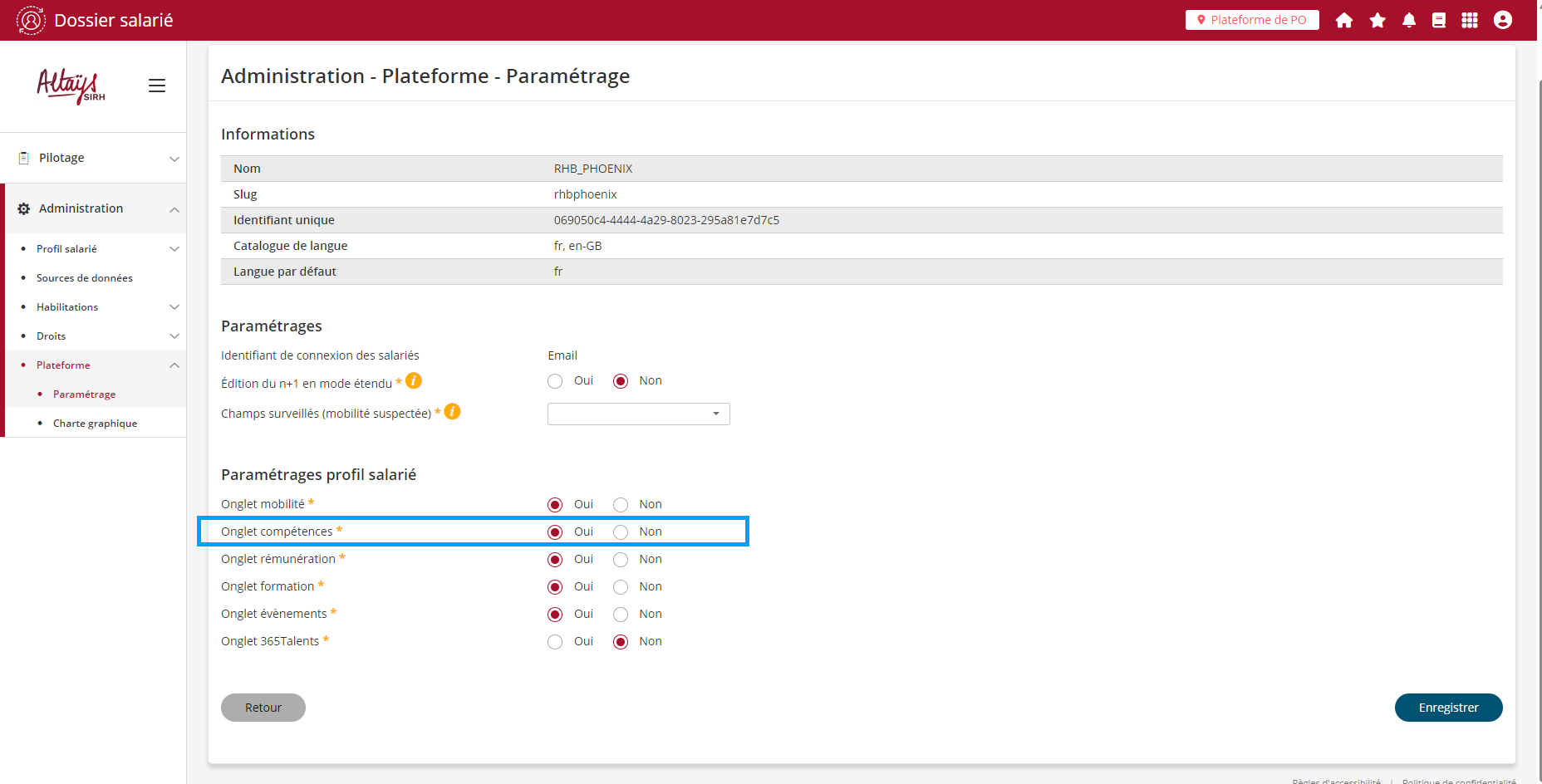Click info icon beside Édition du n+1
The width and height of the screenshot is (1542, 784).
click(x=414, y=381)
